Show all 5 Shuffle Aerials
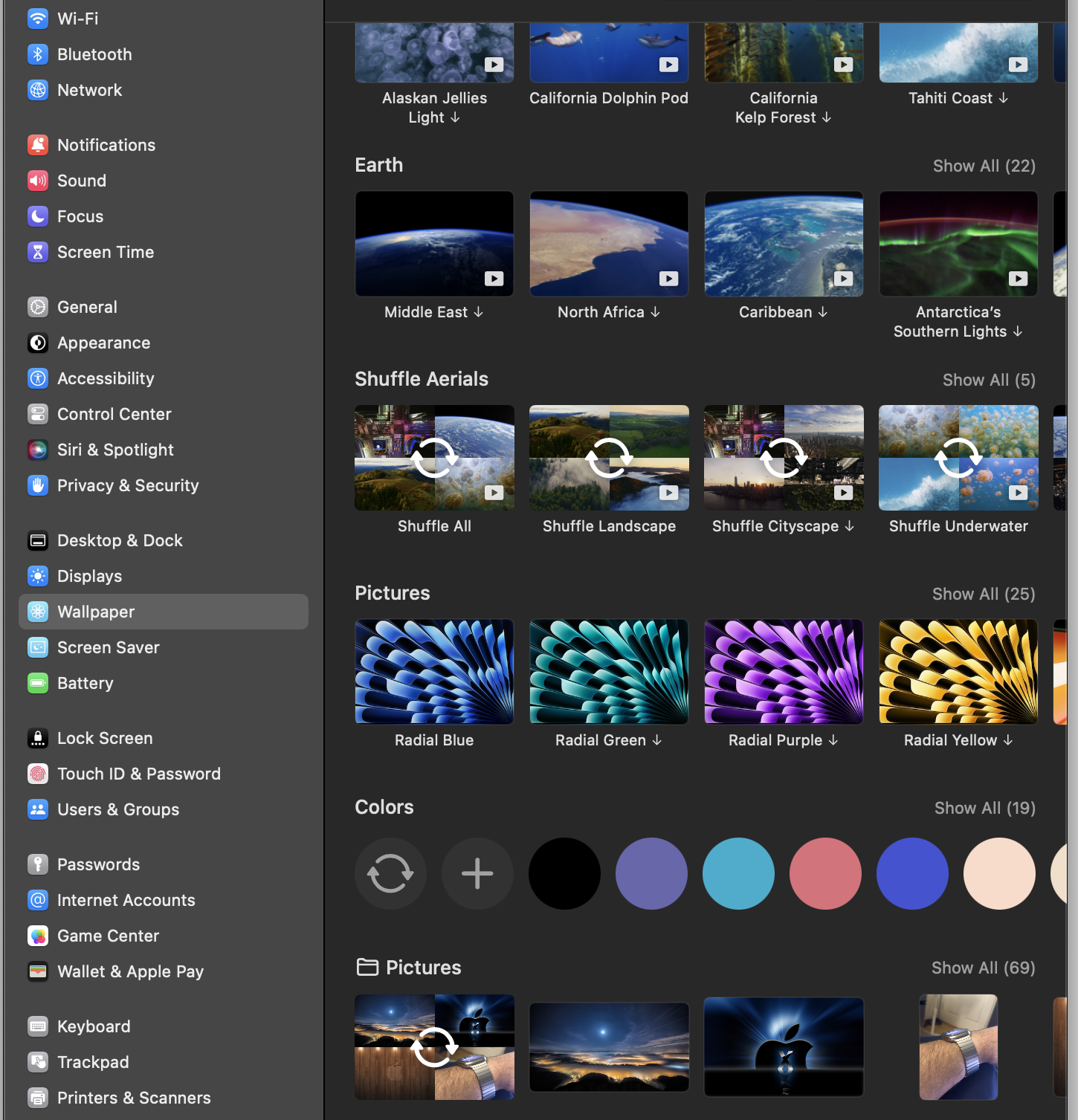 989,380
